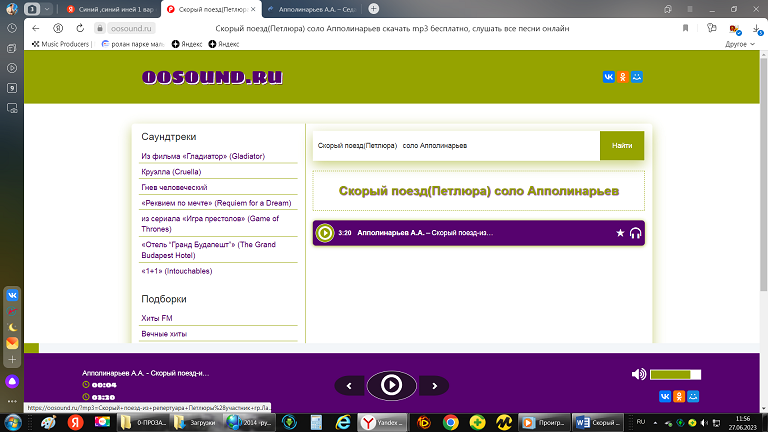Open Internet Explorer from taskbar

343,423
